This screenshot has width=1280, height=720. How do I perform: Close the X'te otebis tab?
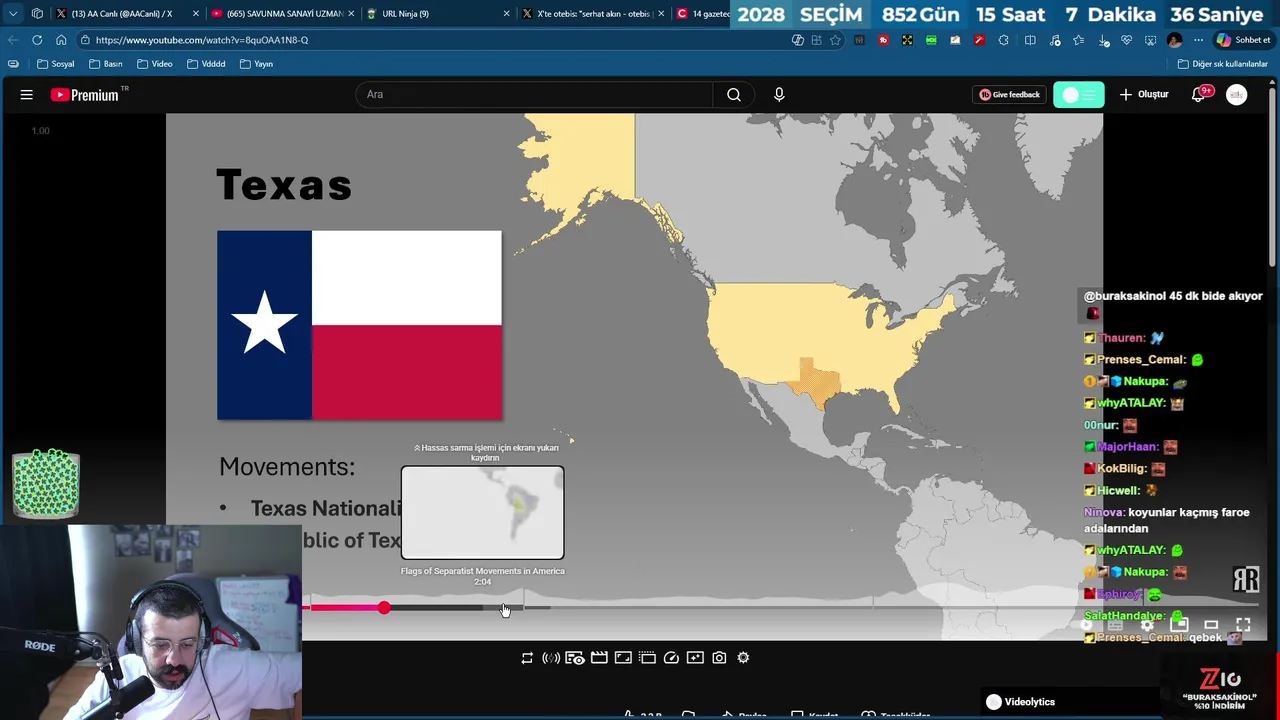point(661,14)
